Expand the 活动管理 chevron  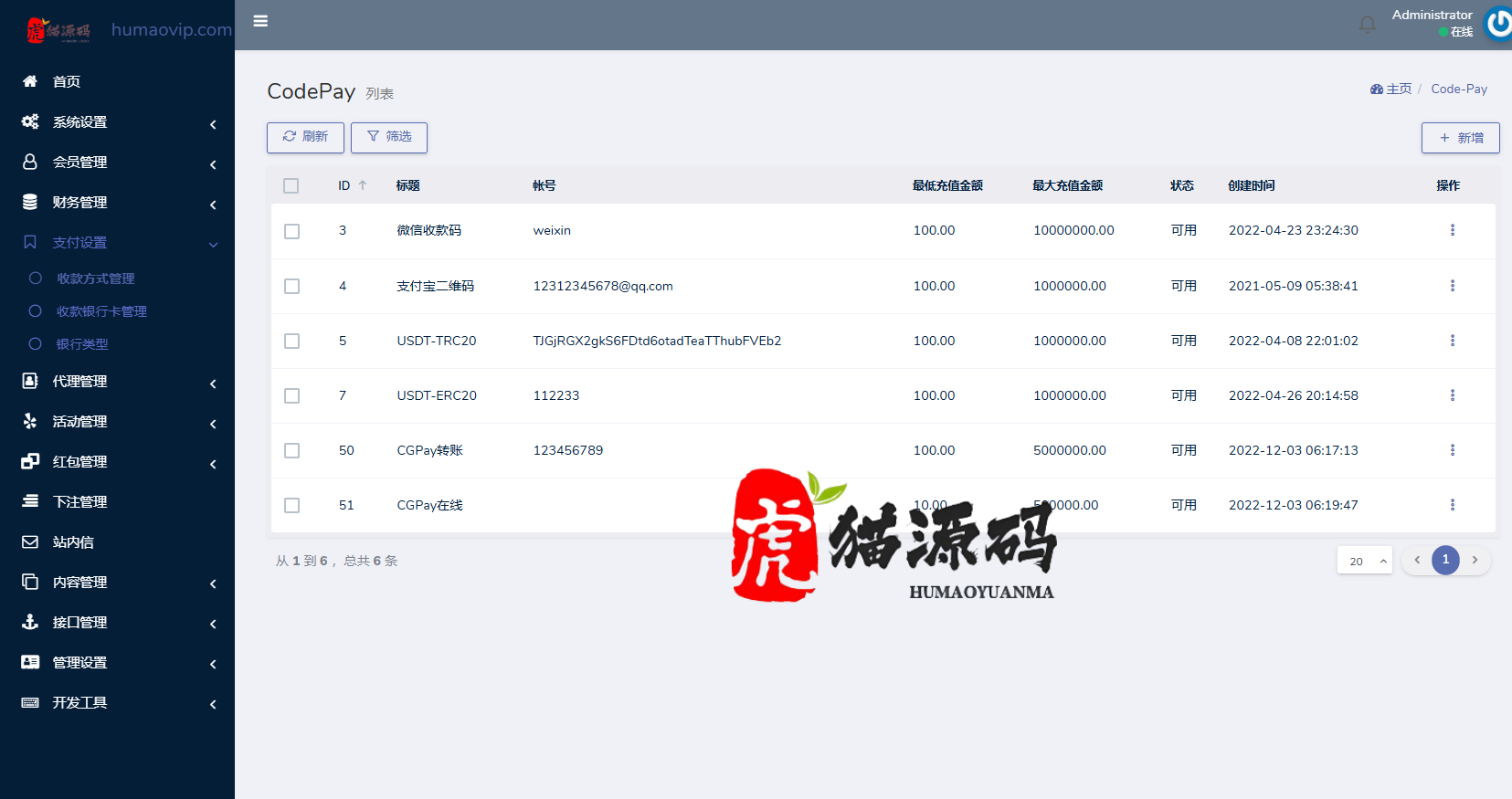(x=213, y=424)
